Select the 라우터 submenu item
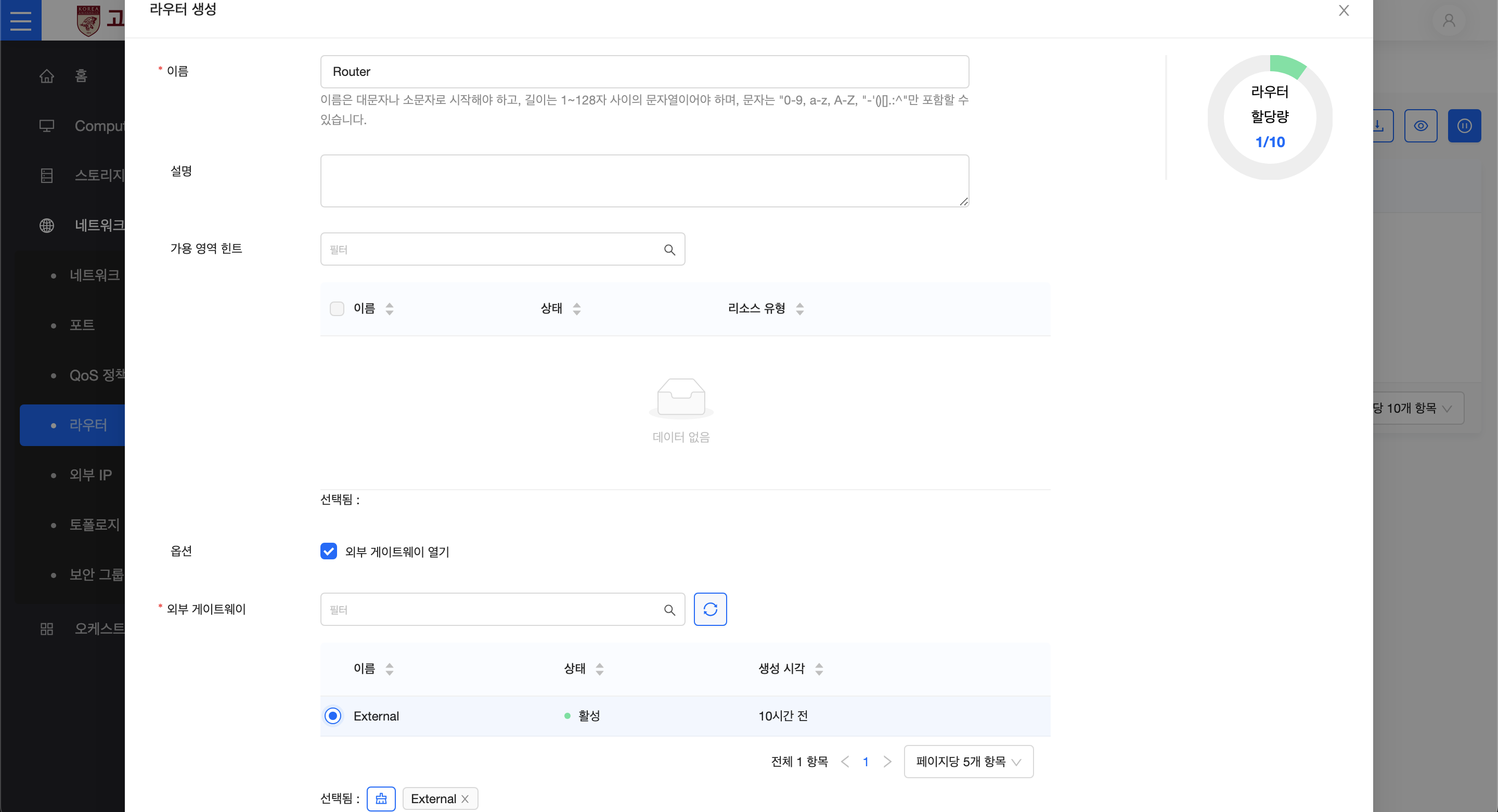 click(73, 425)
